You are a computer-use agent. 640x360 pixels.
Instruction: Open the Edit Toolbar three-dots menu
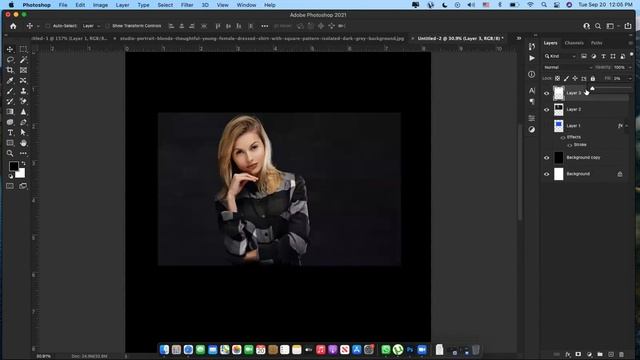[x=23, y=153]
